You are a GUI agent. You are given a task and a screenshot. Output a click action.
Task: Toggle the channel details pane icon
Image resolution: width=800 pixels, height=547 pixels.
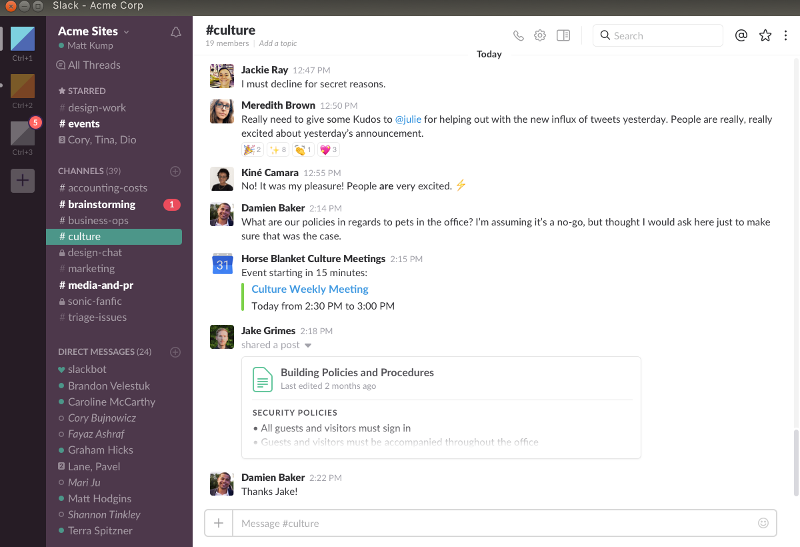coord(563,35)
